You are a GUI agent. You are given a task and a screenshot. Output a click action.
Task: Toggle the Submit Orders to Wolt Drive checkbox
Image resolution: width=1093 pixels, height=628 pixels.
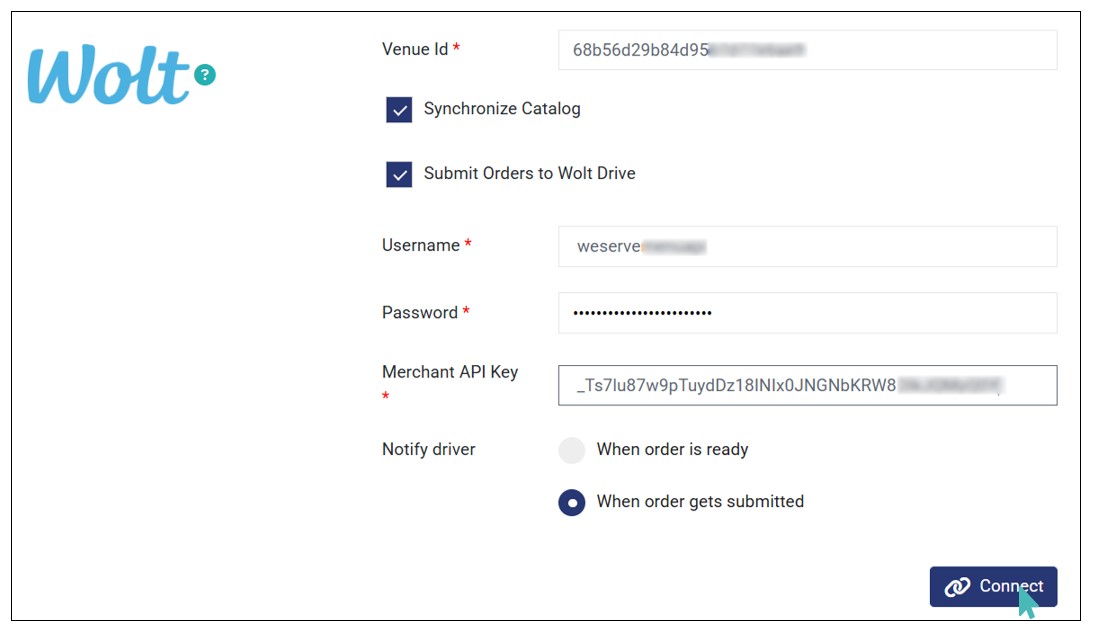point(399,175)
